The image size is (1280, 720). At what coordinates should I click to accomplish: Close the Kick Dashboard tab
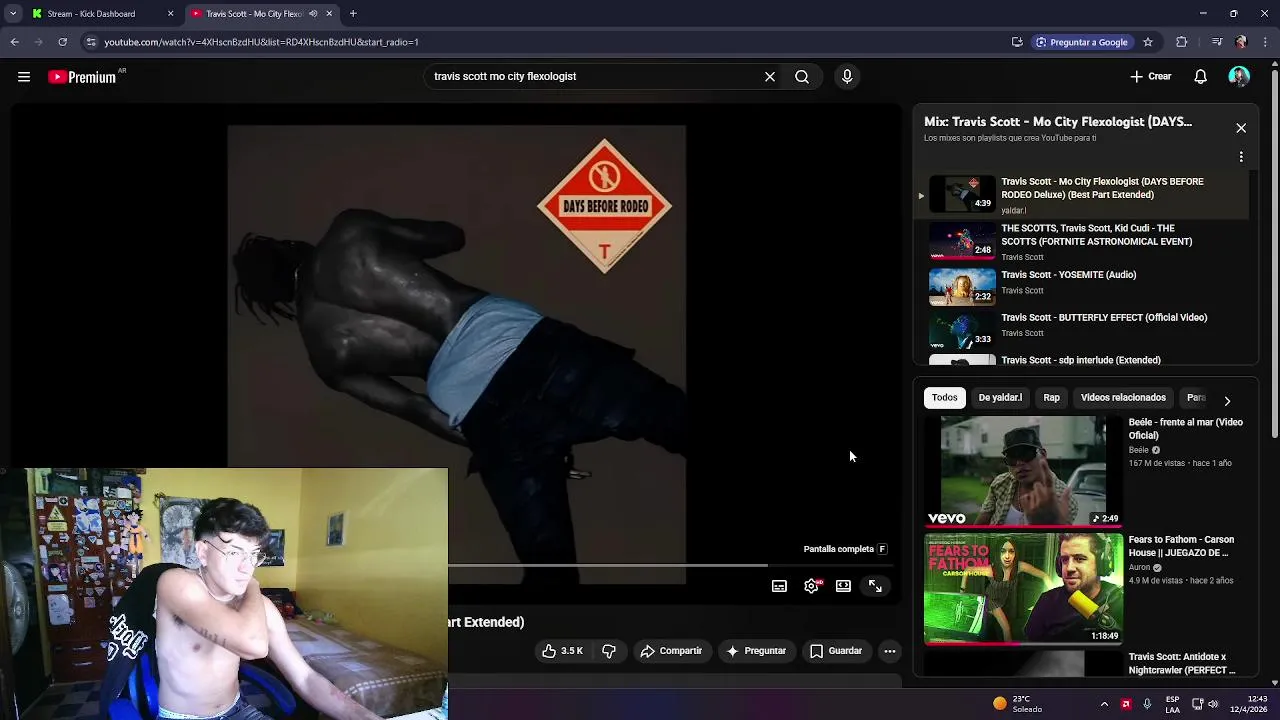click(170, 14)
